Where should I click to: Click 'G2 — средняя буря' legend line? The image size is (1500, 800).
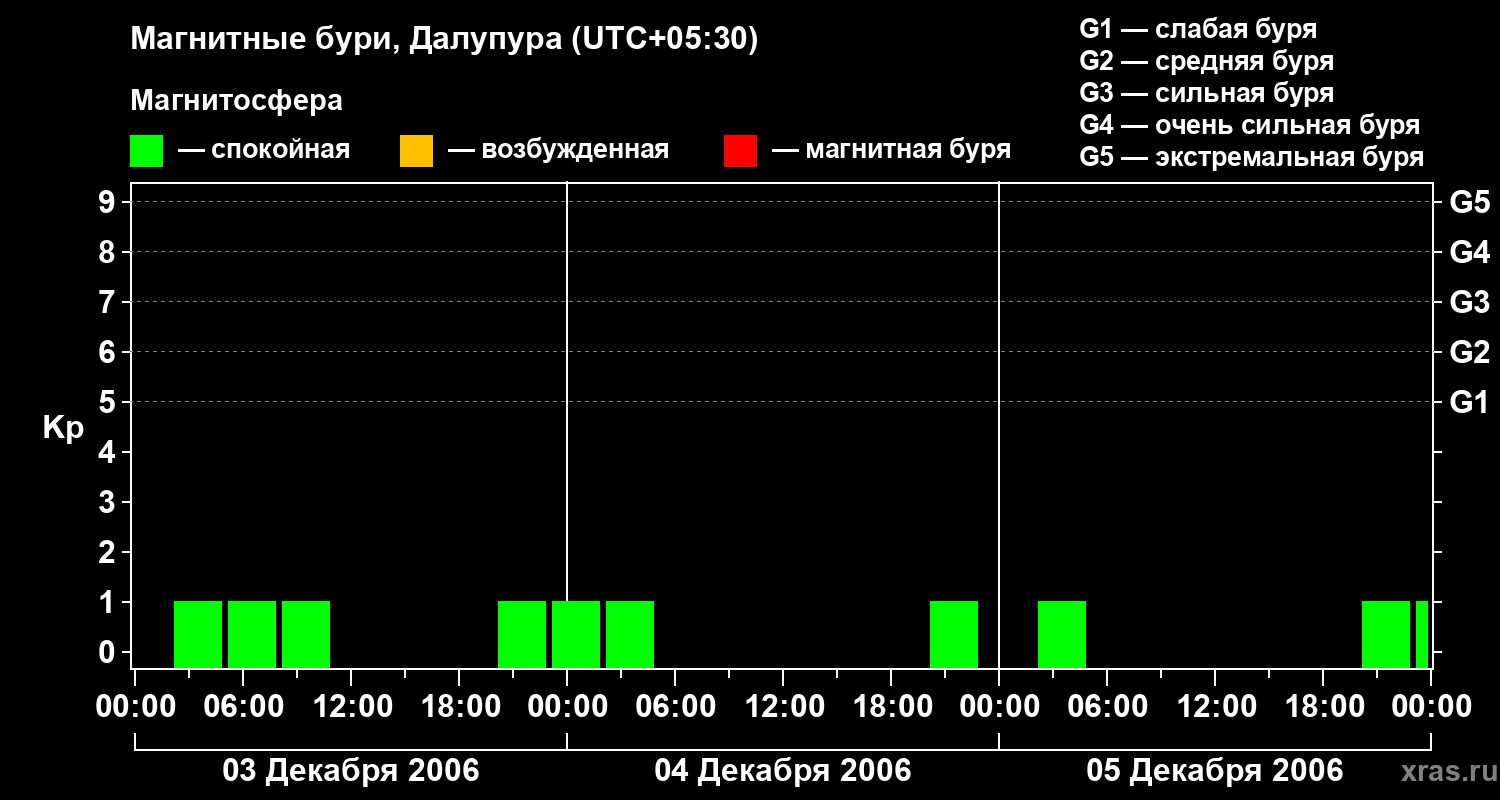[x=1206, y=61]
